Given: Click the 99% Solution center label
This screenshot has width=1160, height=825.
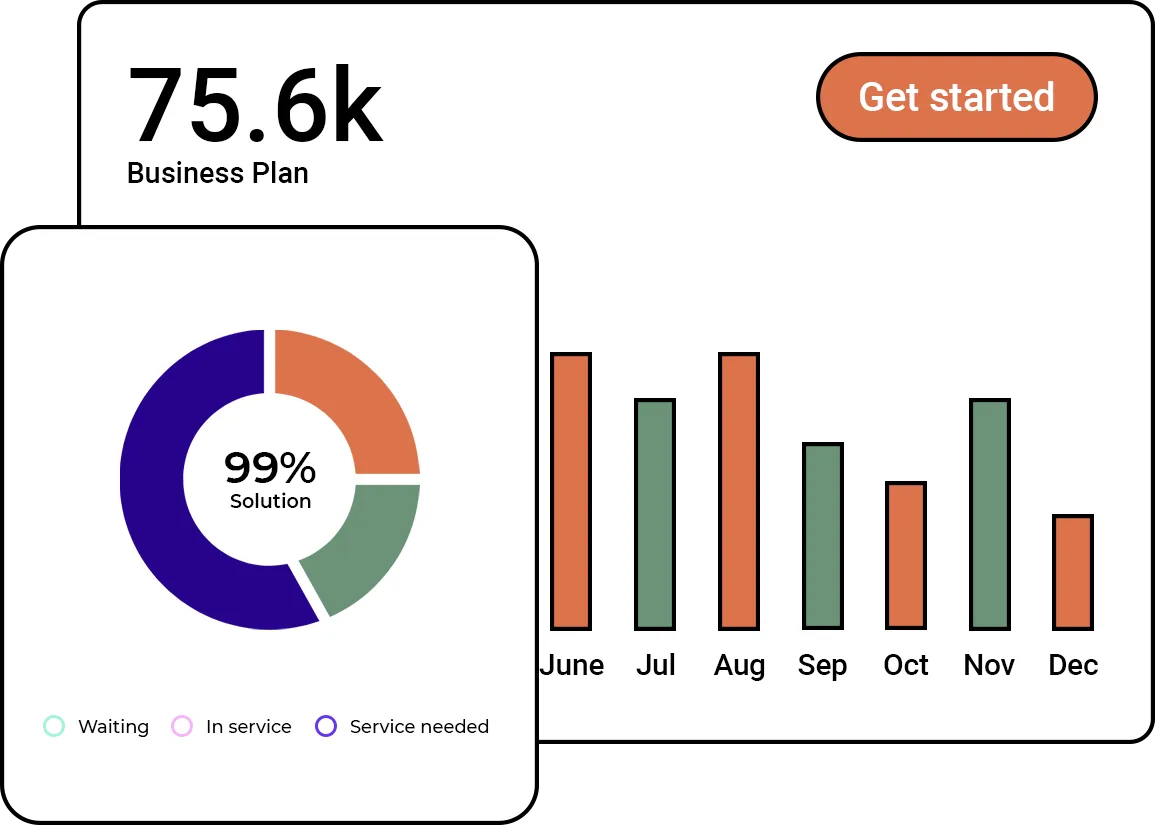Looking at the screenshot, I should pos(270,479).
